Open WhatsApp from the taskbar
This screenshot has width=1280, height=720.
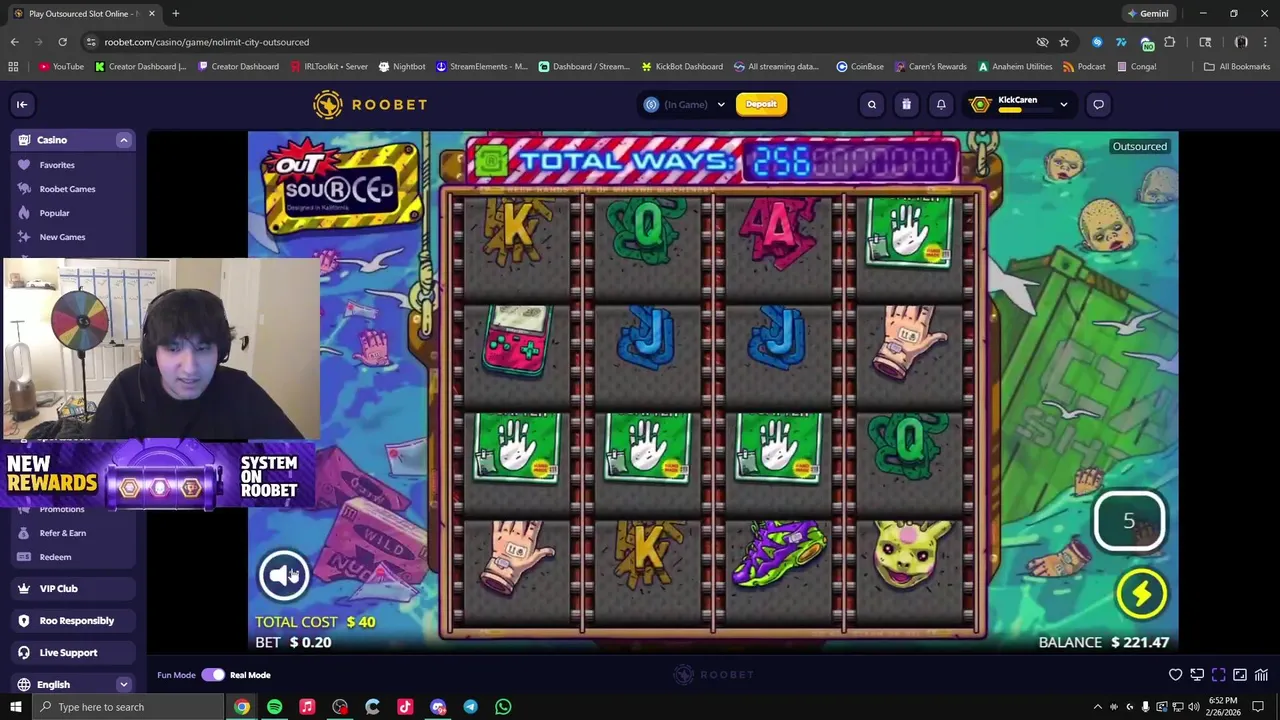click(503, 707)
